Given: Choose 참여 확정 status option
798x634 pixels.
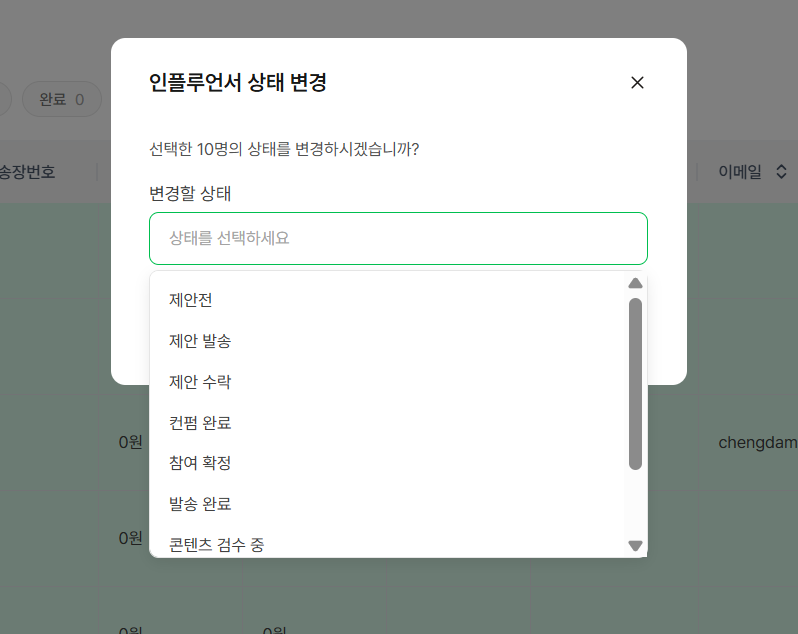Looking at the screenshot, I should click(x=388, y=463).
